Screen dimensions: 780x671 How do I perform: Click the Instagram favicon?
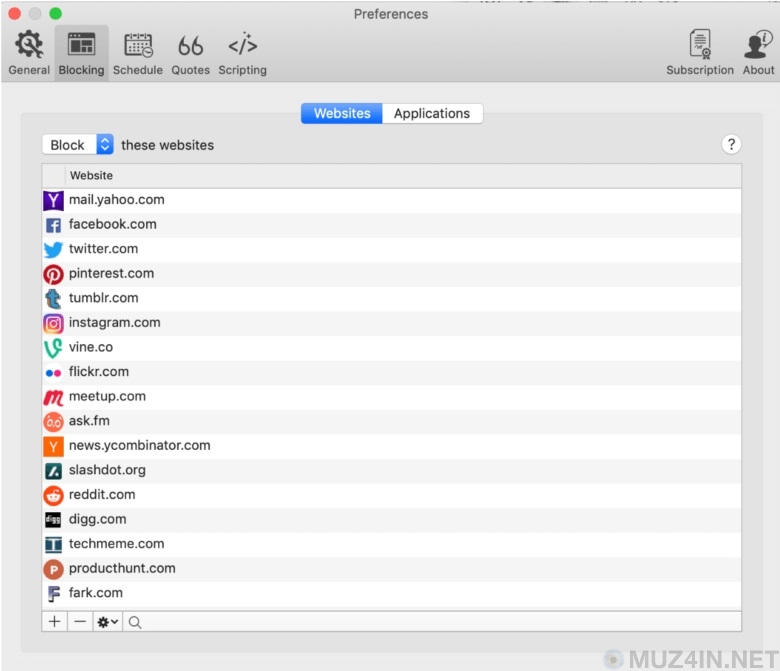click(x=53, y=323)
